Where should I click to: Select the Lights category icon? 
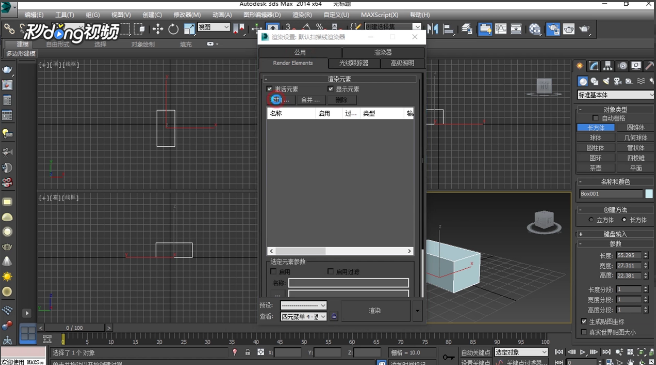click(606, 81)
